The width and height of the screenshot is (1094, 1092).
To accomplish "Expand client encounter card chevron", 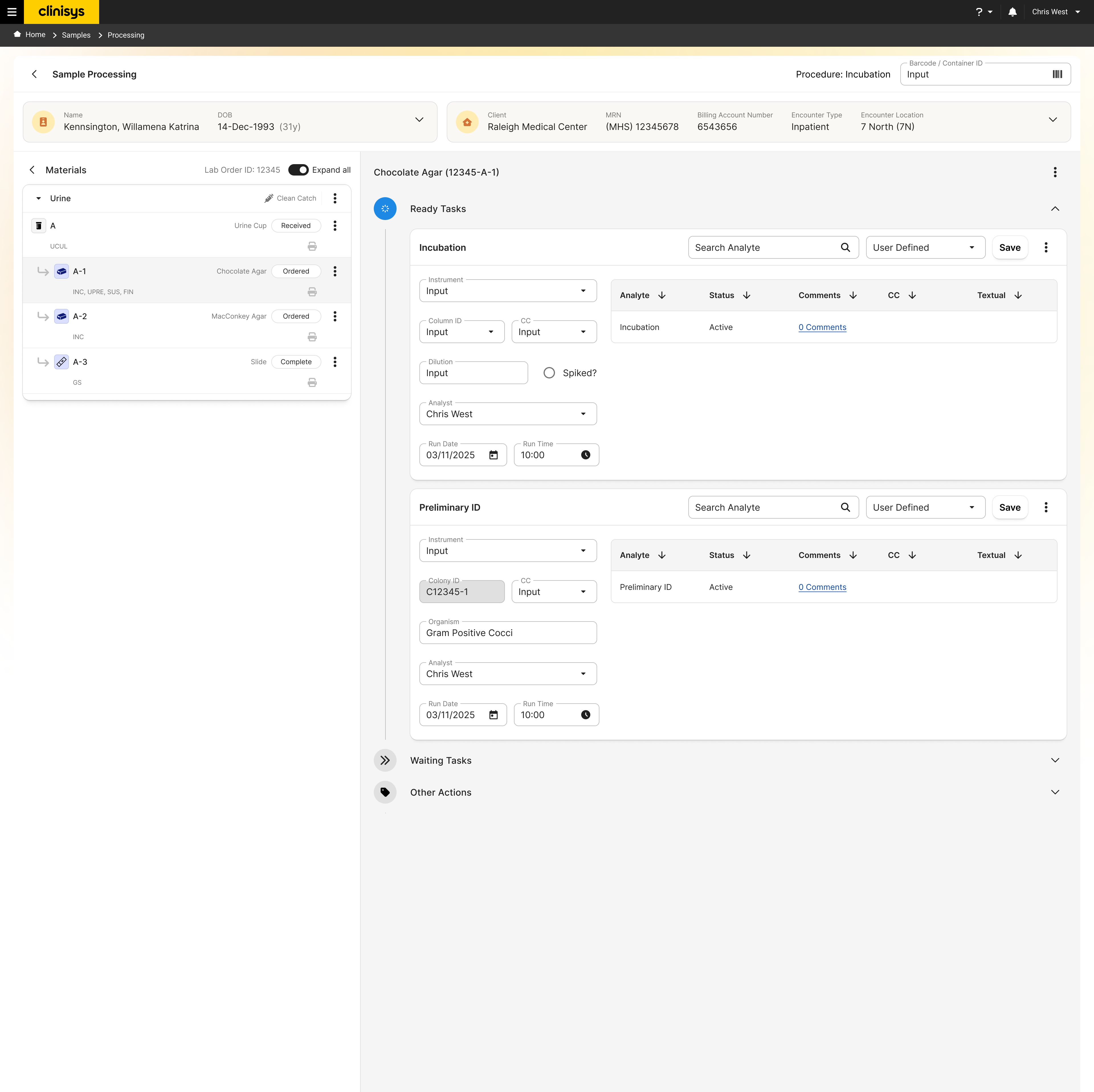I will (x=1053, y=119).
